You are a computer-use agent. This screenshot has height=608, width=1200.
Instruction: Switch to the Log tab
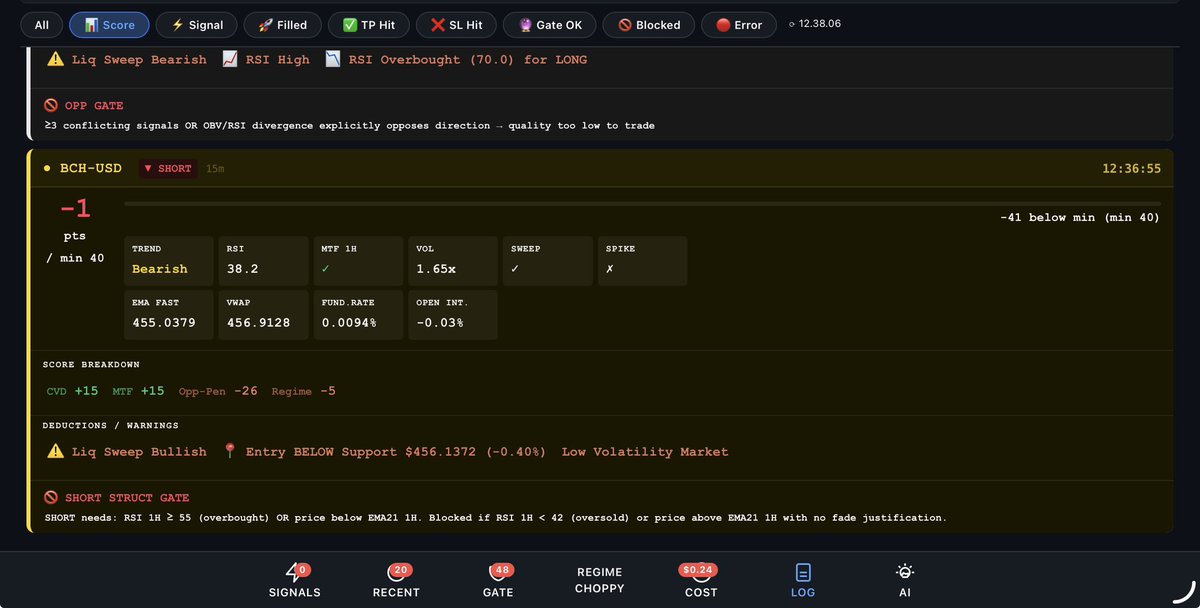803,580
